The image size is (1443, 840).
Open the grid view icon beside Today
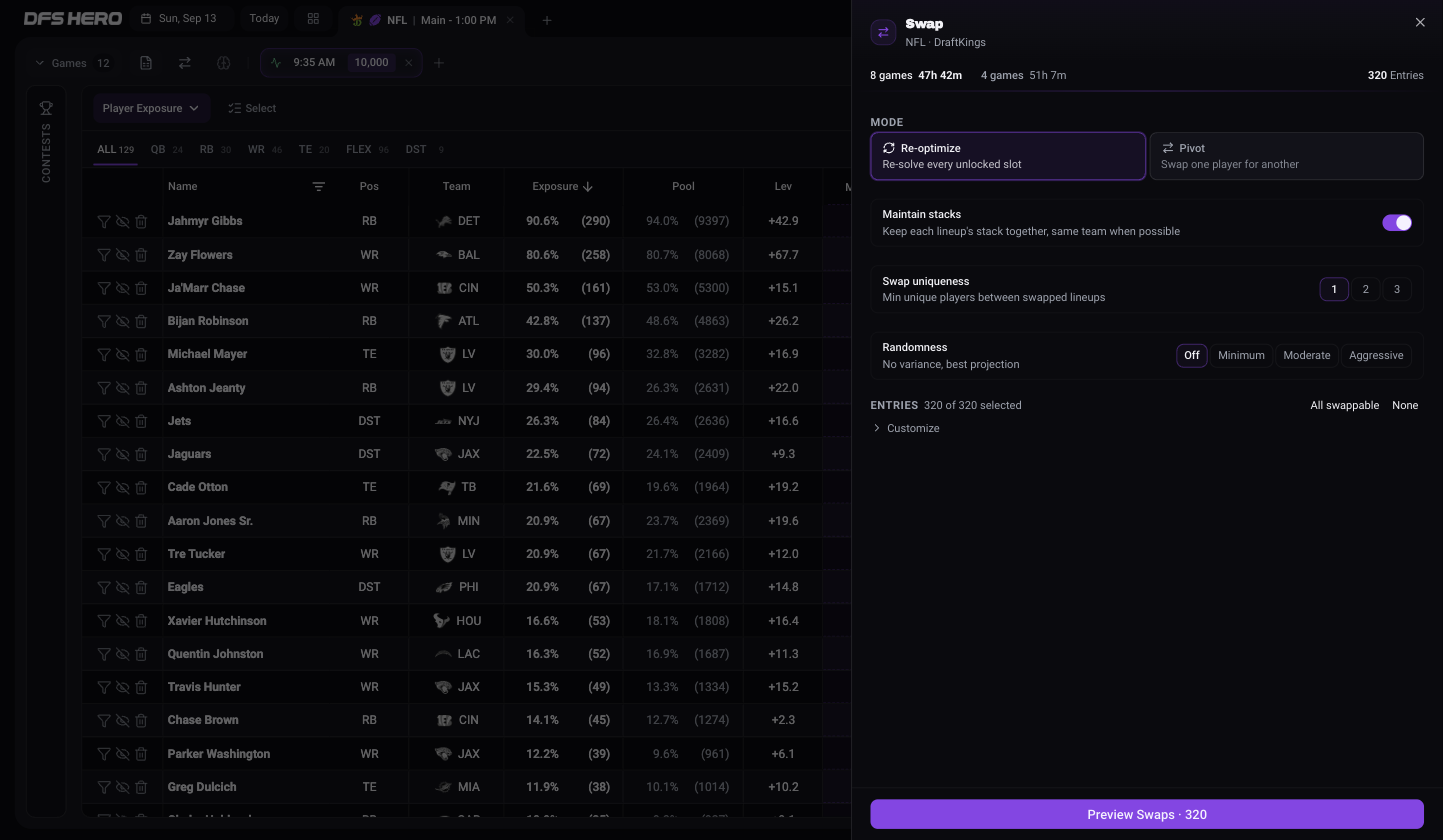(313, 19)
